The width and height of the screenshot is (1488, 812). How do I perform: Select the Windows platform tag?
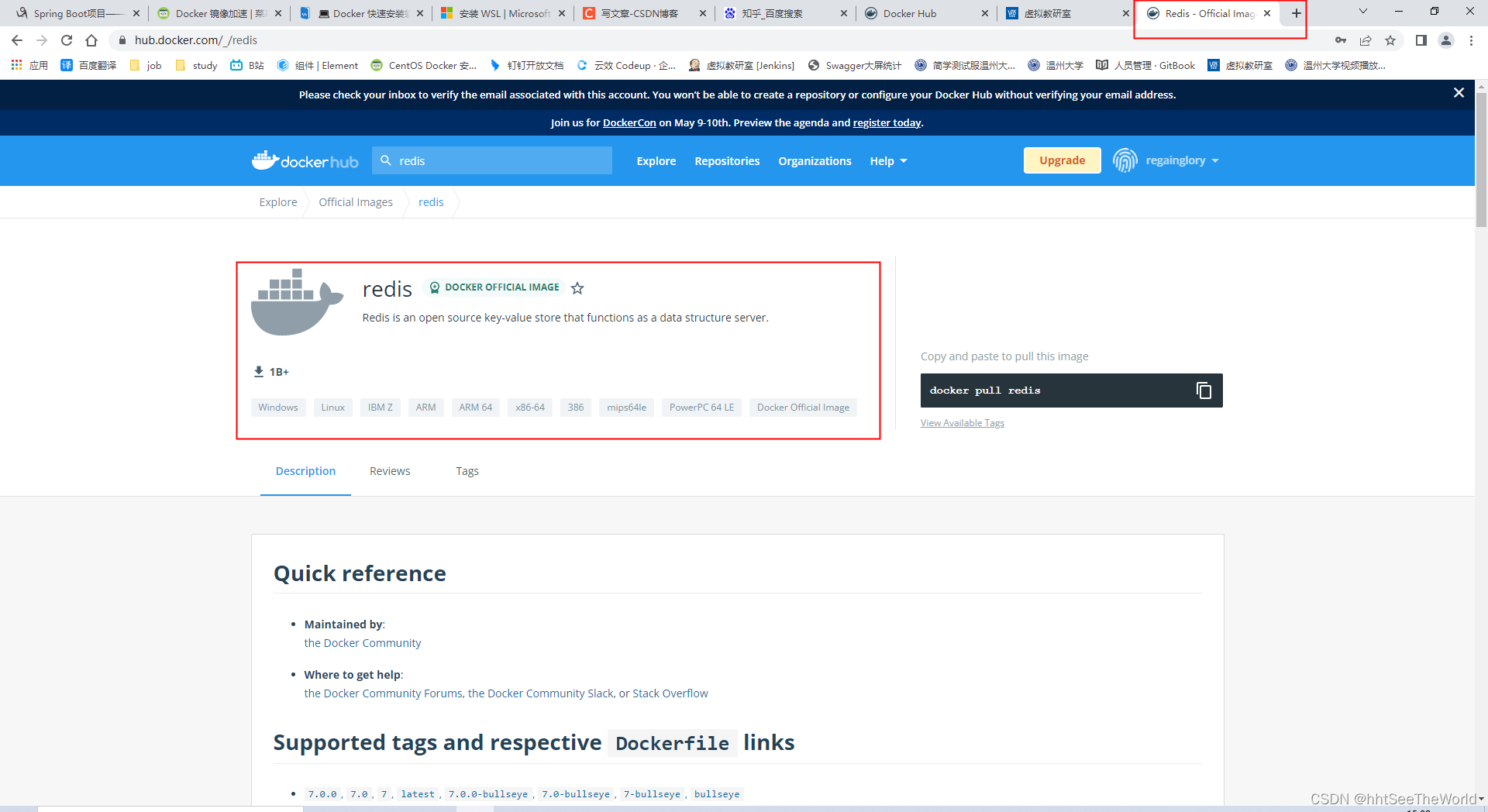(x=278, y=408)
